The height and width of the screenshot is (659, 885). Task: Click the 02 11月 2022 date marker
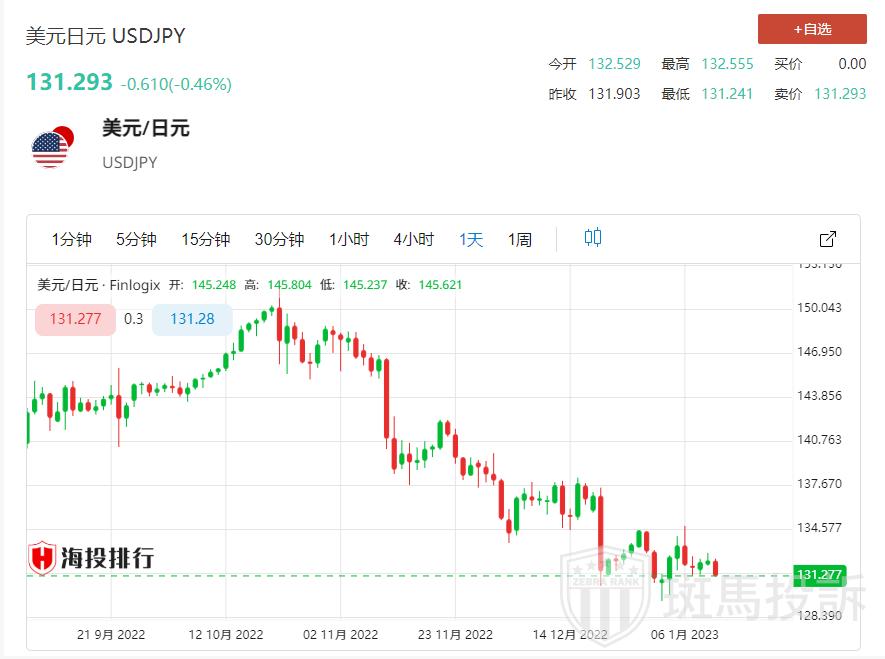click(340, 635)
